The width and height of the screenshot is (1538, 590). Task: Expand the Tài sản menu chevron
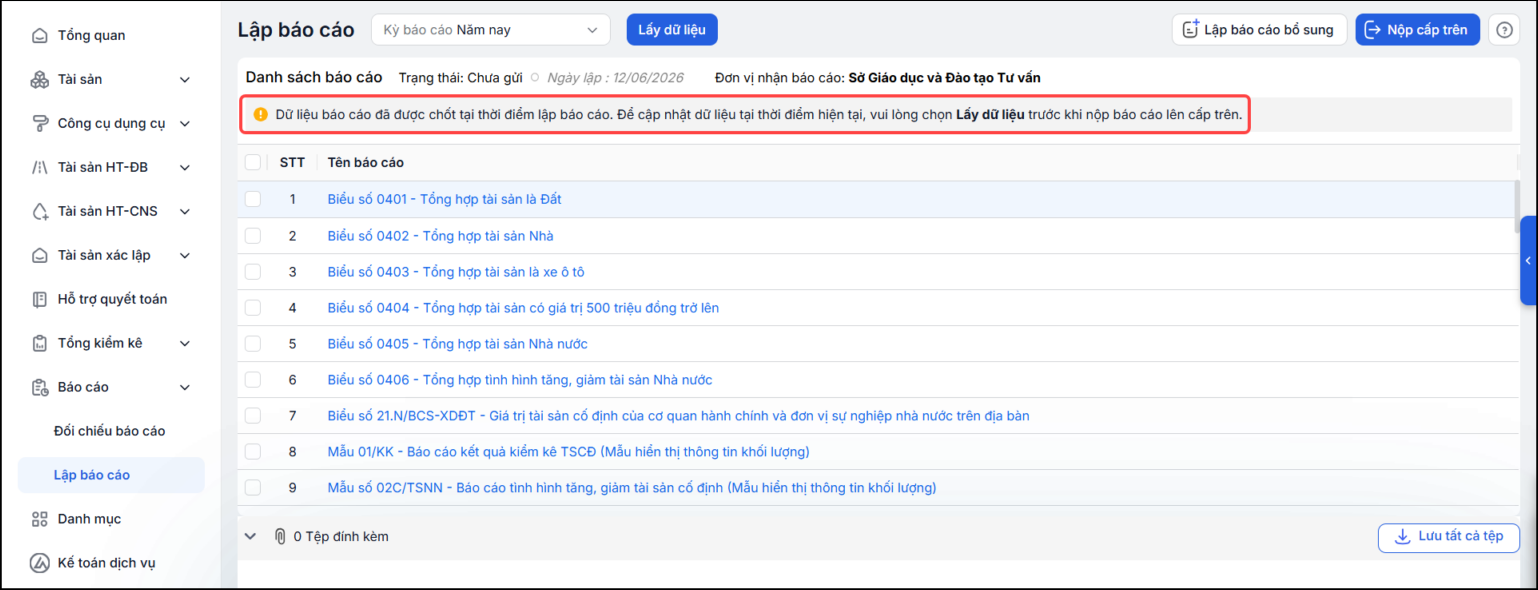point(185,80)
